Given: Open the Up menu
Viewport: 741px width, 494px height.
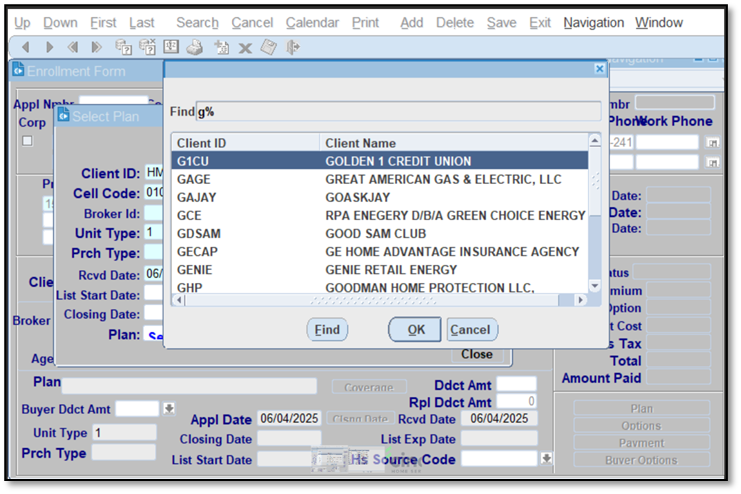Looking at the screenshot, I should click(x=22, y=22).
